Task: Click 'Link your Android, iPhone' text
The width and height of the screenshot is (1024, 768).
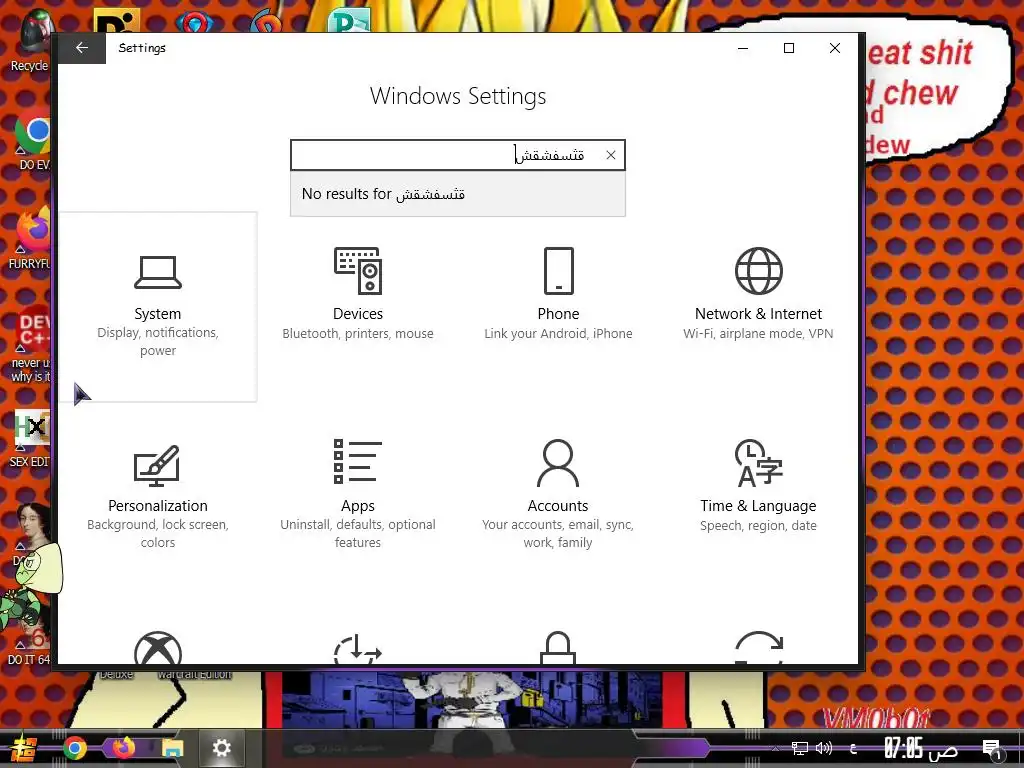Action: 558,334
